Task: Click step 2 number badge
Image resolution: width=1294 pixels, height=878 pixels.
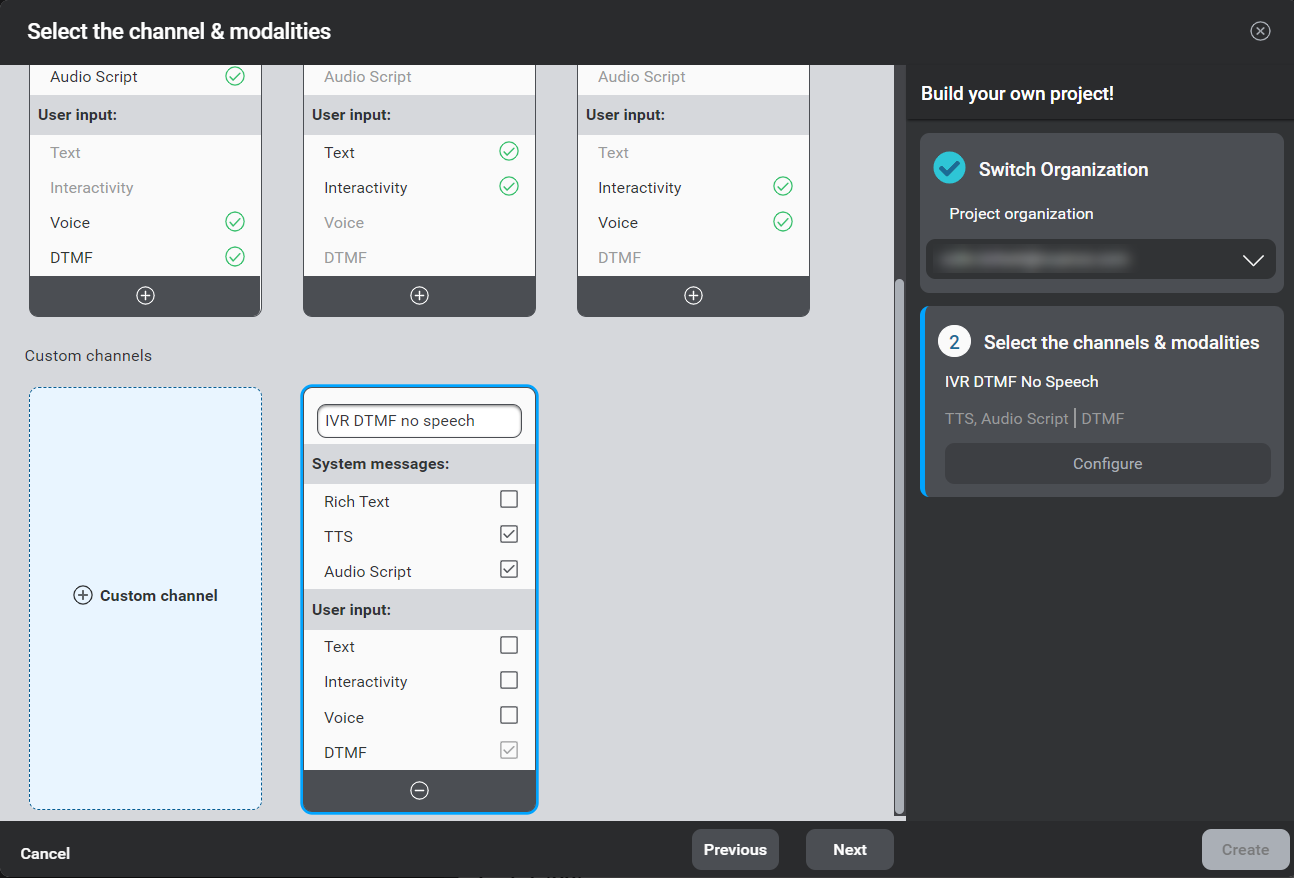Action: pos(954,342)
